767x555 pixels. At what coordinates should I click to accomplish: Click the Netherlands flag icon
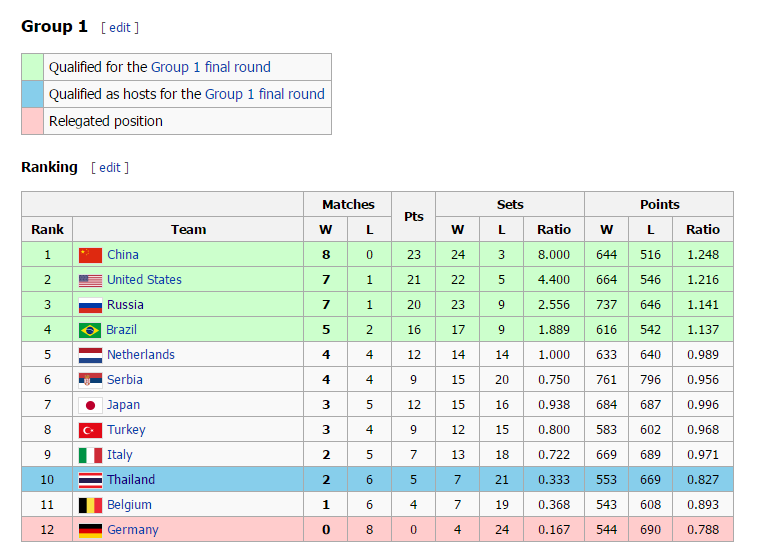point(90,355)
